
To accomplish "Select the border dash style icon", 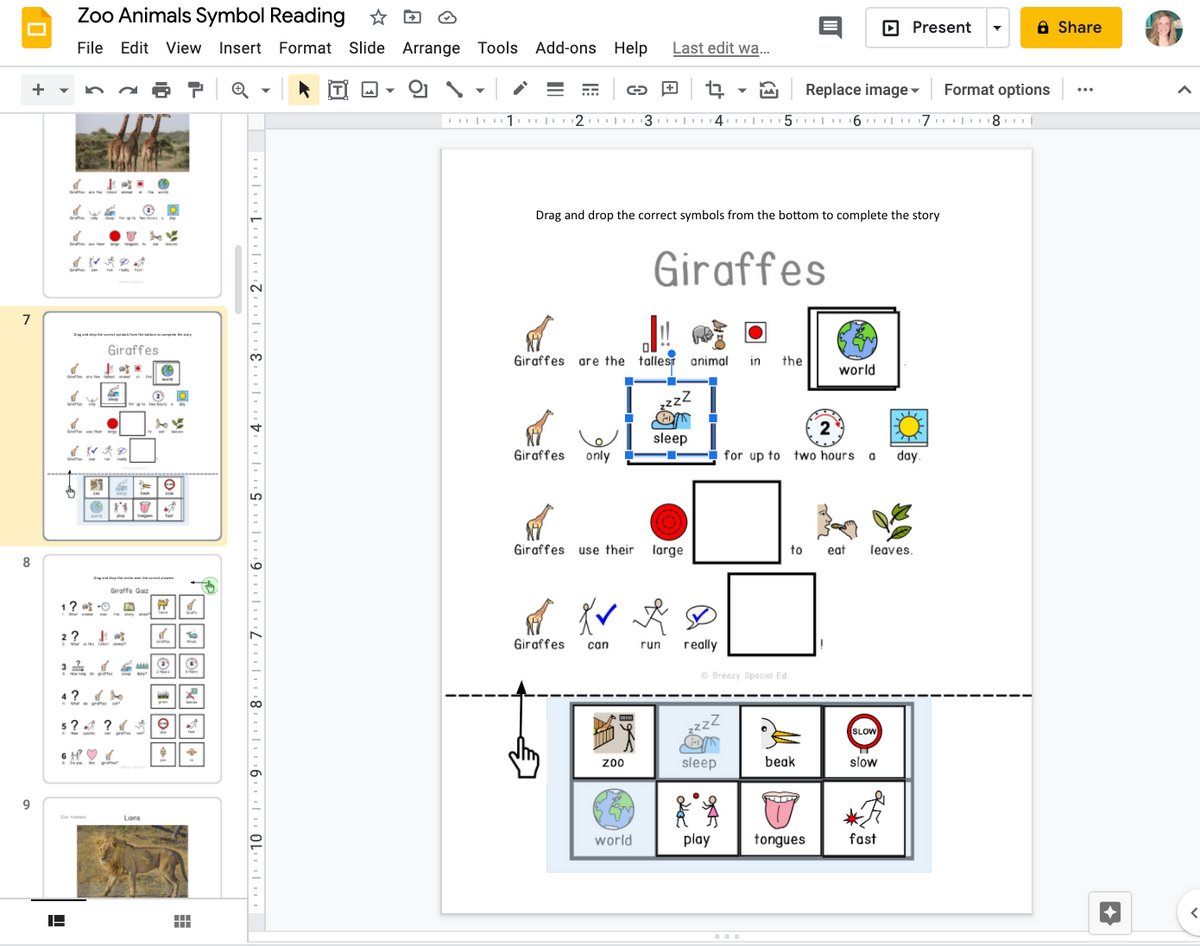I will pyautogui.click(x=589, y=89).
